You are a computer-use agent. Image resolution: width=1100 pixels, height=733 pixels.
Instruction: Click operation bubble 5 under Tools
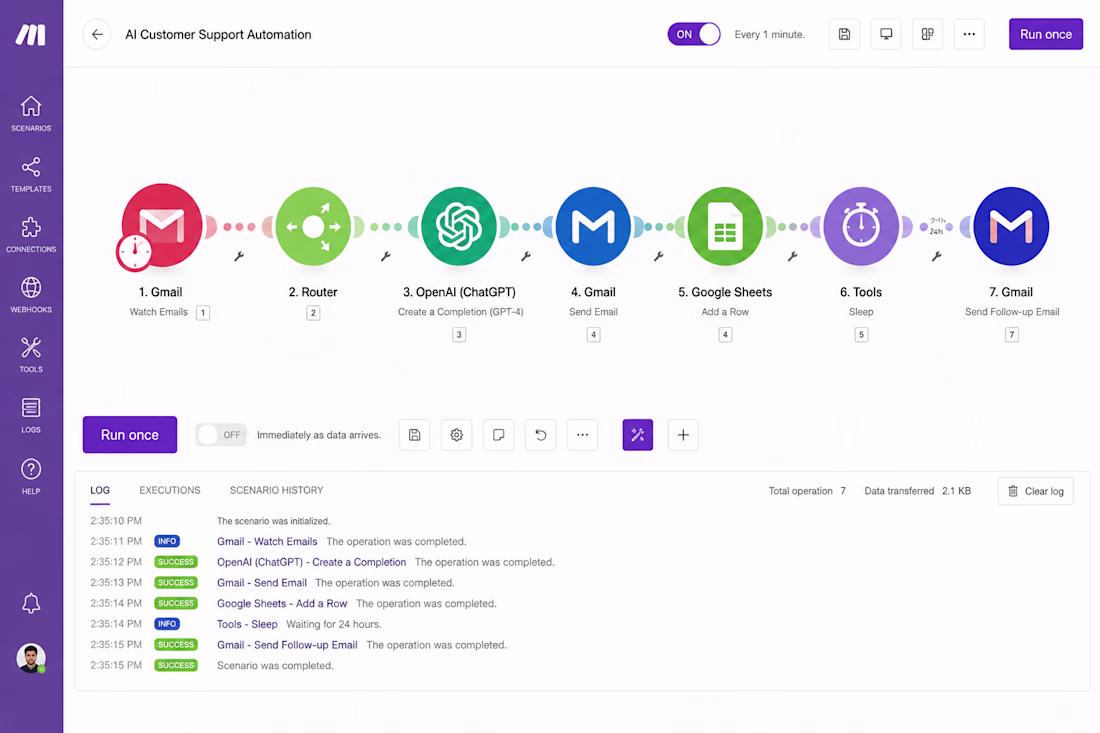[x=861, y=335]
